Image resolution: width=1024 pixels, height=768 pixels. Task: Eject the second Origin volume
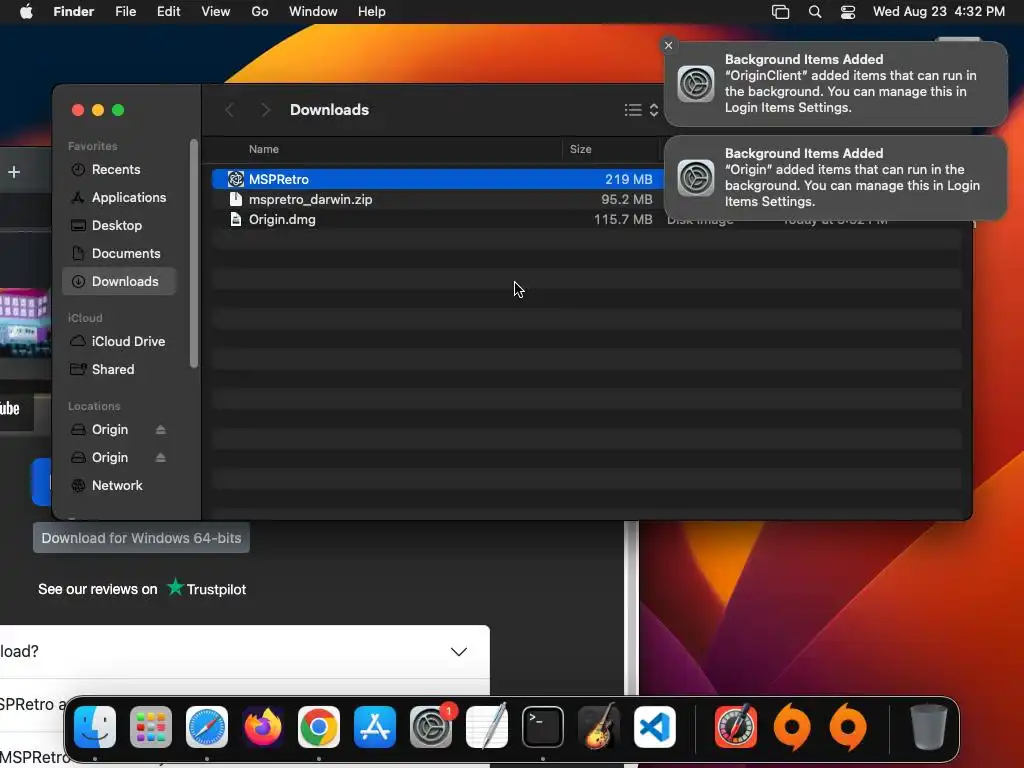pos(161,458)
